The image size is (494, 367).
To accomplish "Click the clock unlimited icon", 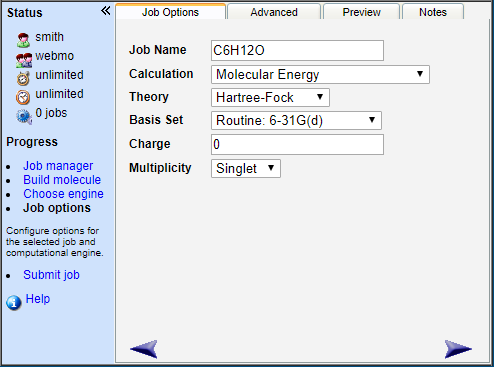I will (x=23, y=97).
